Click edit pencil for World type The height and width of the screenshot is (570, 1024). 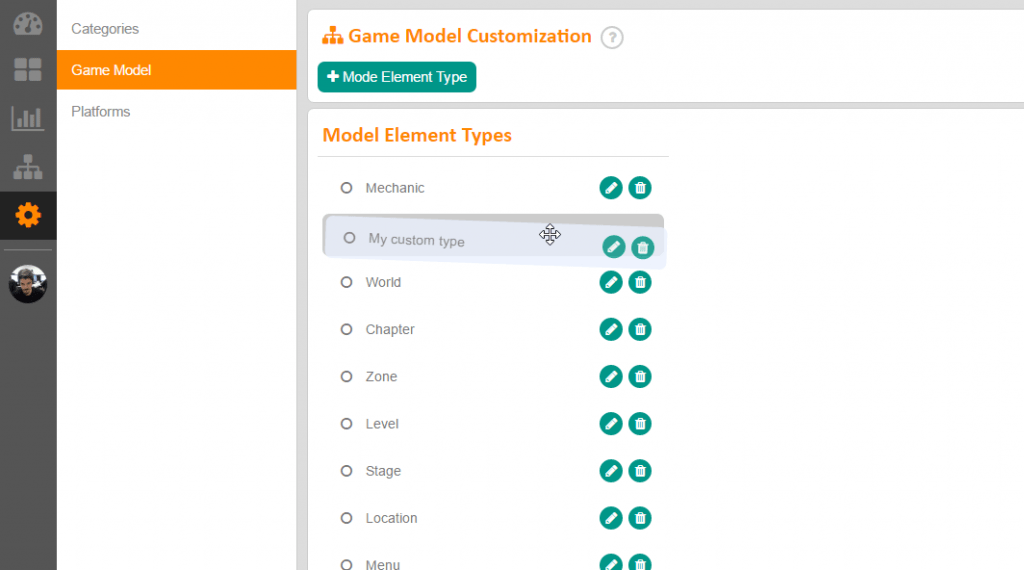(611, 282)
